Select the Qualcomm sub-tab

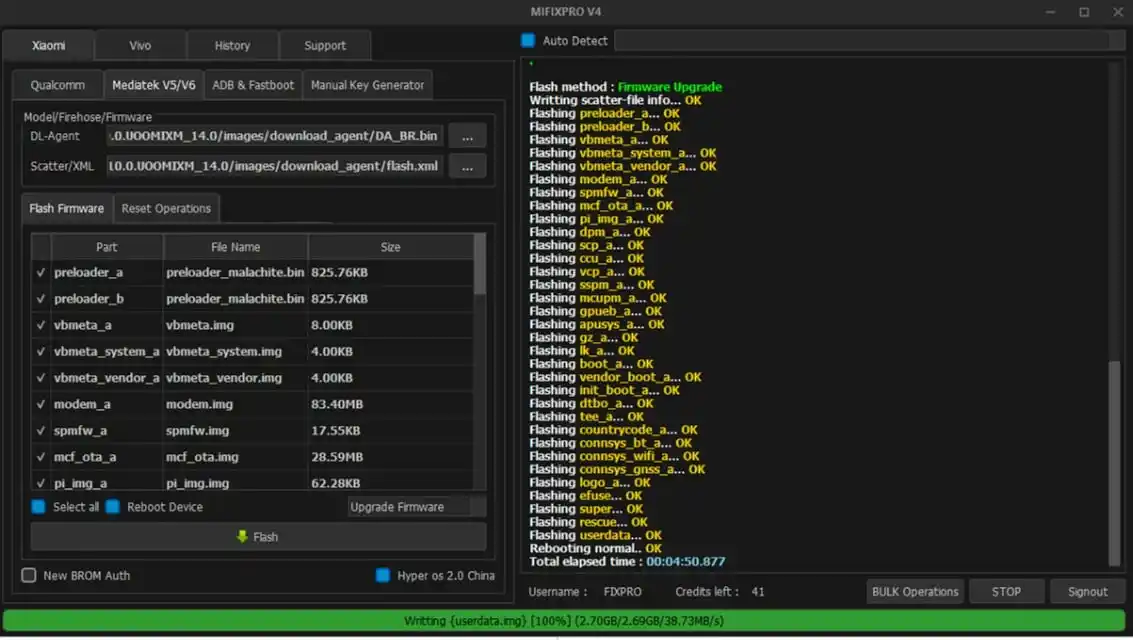[x=58, y=85]
